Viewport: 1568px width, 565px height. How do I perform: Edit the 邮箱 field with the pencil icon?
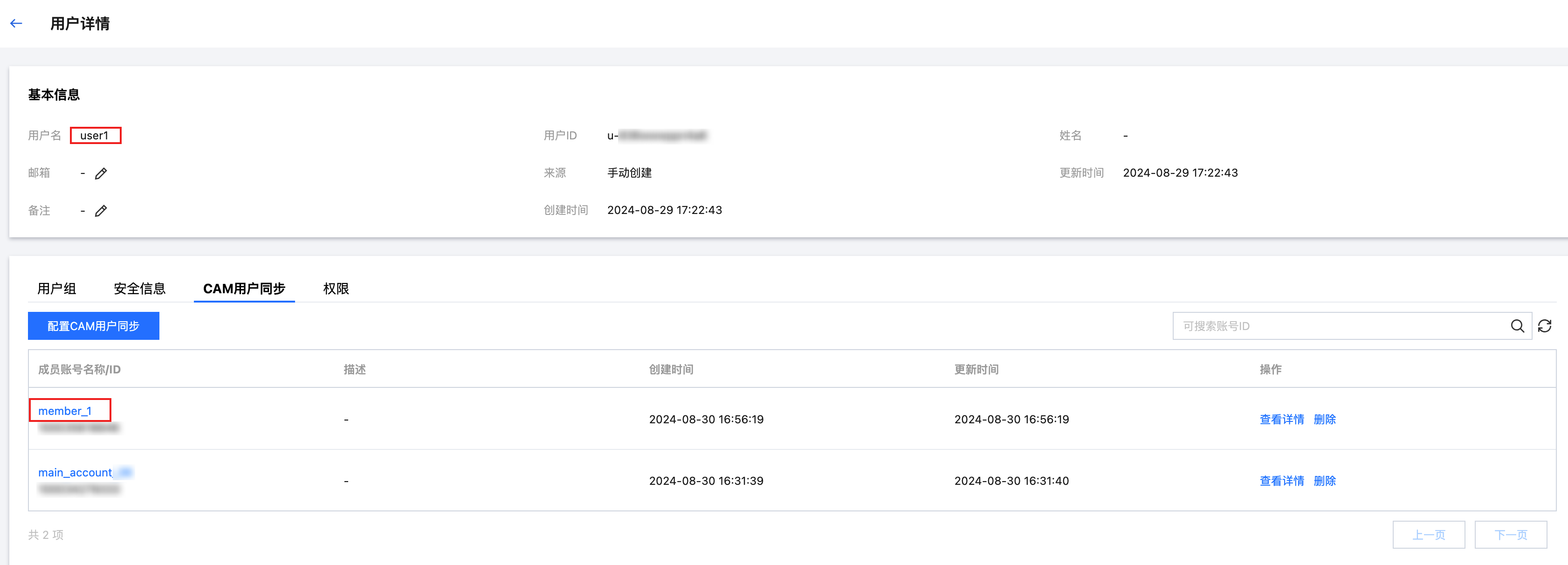101,173
